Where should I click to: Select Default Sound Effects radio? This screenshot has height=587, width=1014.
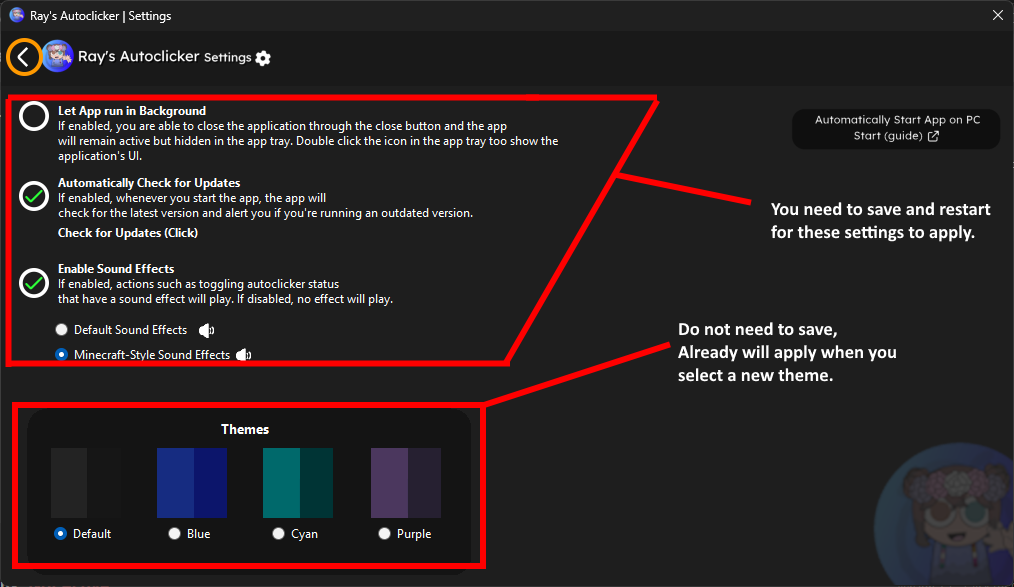(61, 330)
